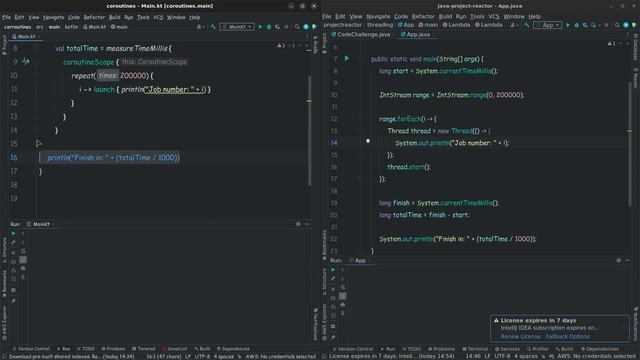Click Renew License link in notification
Viewport: 640px width, 360px height.
[x=520, y=337]
